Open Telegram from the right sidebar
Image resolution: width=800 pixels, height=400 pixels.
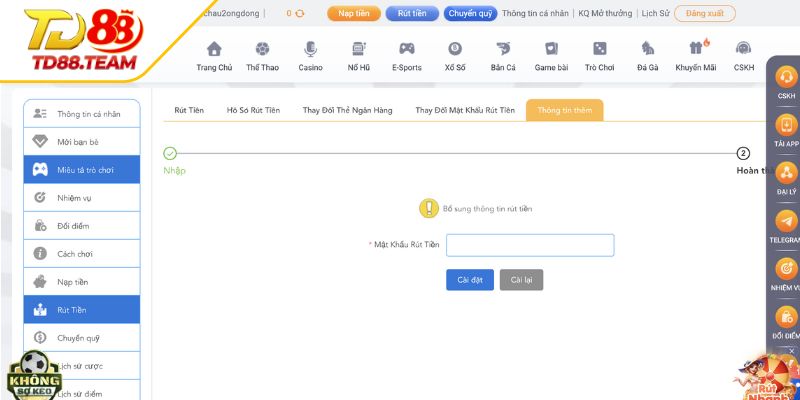786,223
